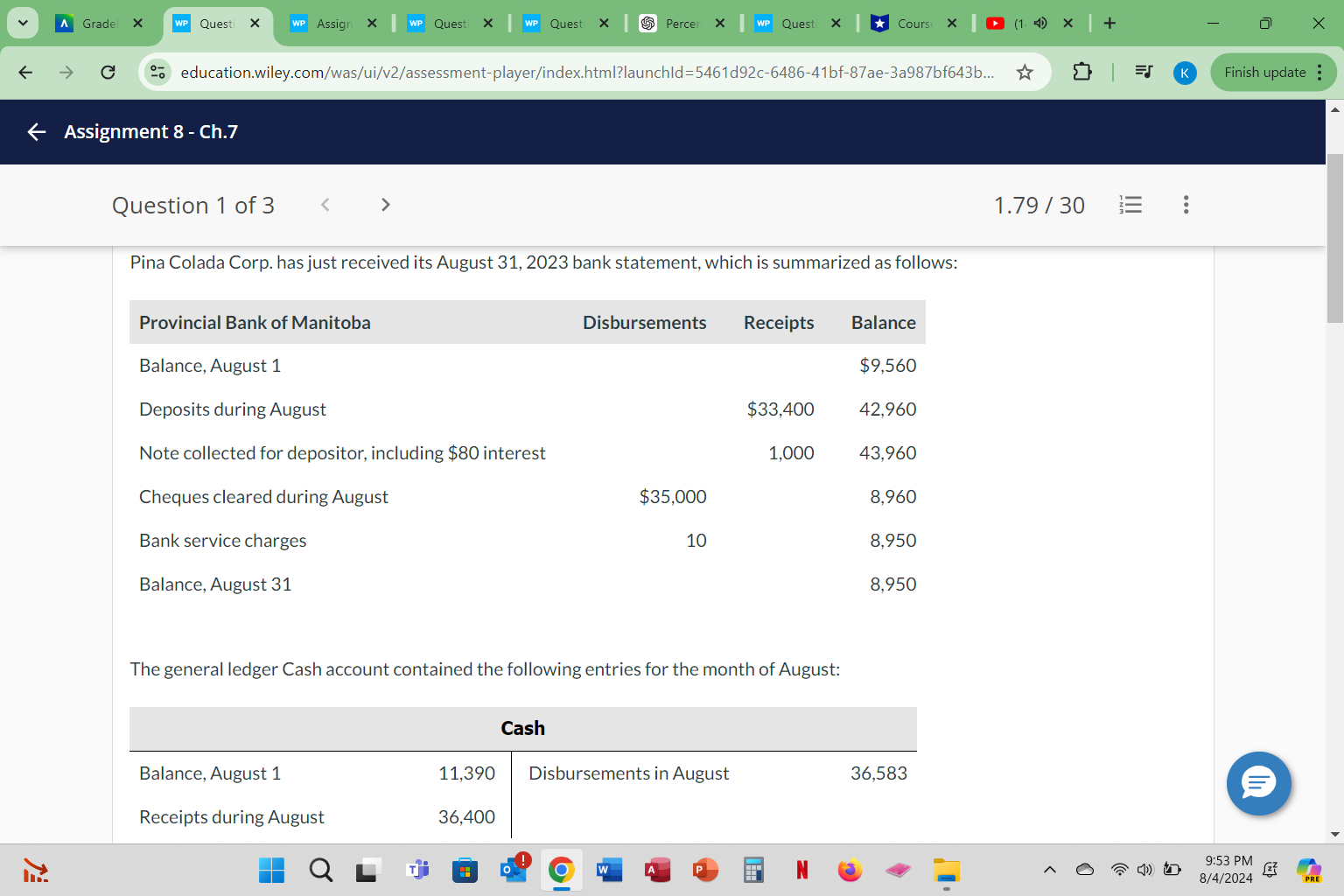Image resolution: width=1344 pixels, height=896 pixels.
Task: Open the Chrome profile K avatar
Action: tap(1184, 73)
